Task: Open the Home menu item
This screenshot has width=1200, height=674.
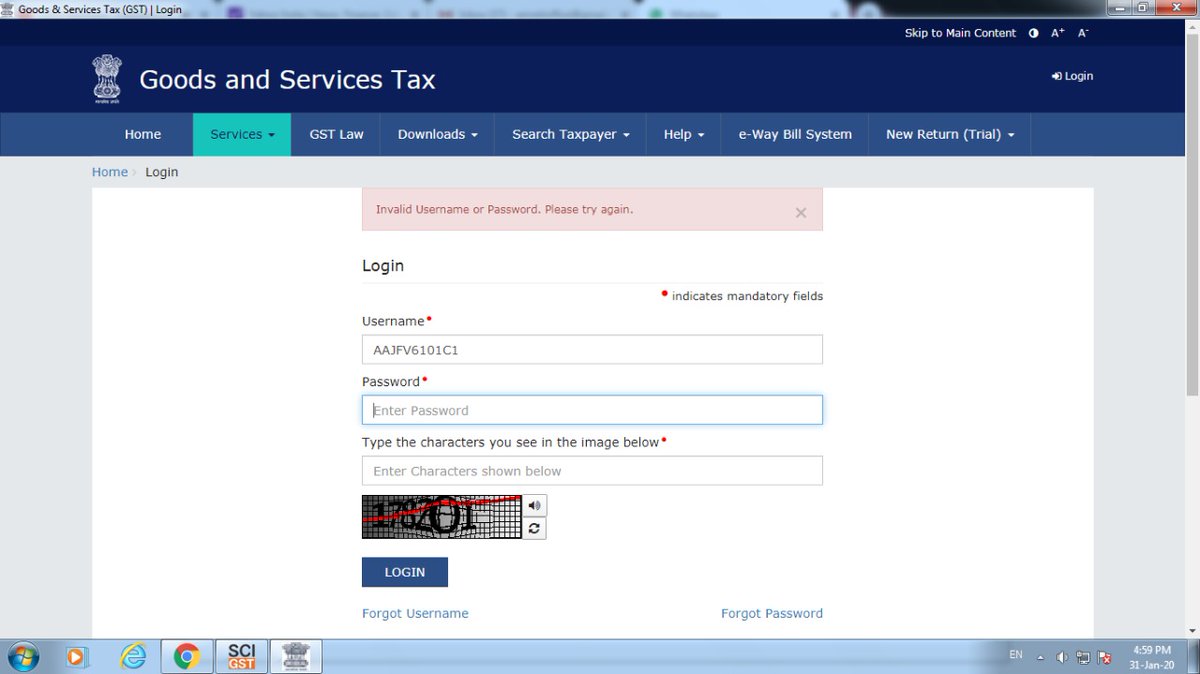Action: coord(143,134)
